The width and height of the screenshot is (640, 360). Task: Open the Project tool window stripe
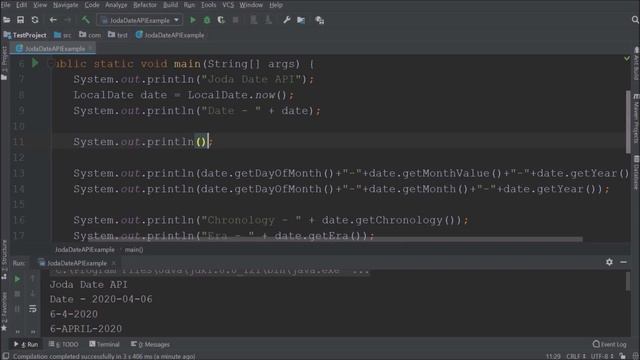point(4,63)
